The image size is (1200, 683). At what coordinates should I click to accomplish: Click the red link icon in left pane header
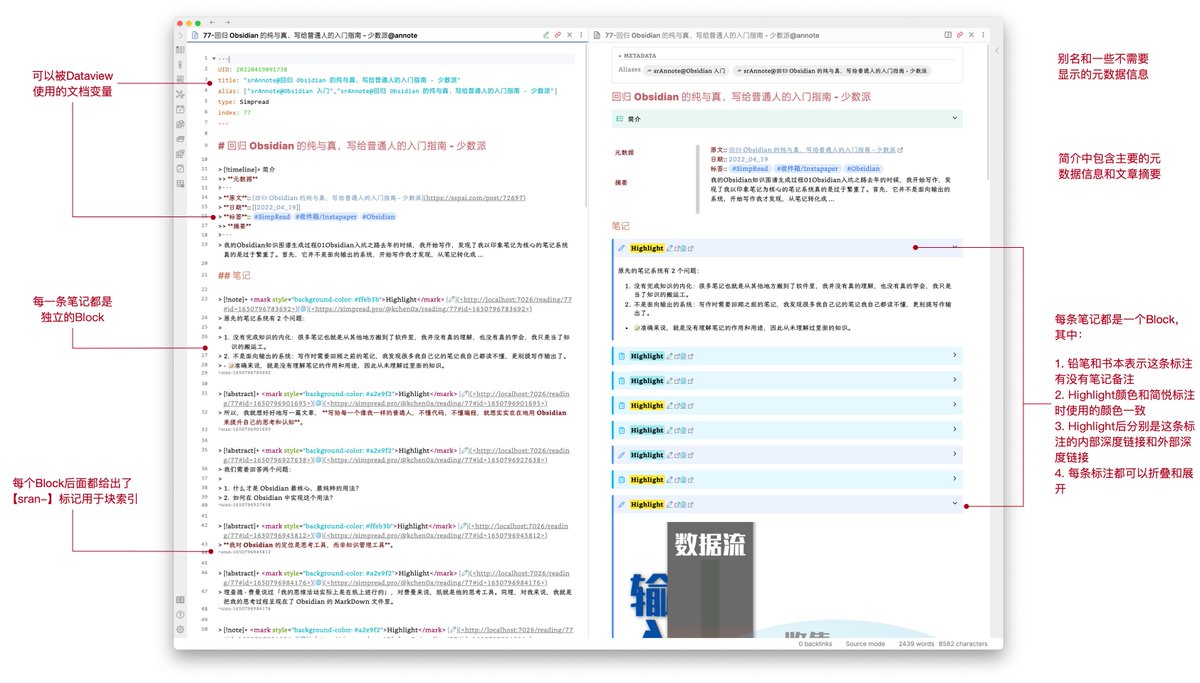558,35
